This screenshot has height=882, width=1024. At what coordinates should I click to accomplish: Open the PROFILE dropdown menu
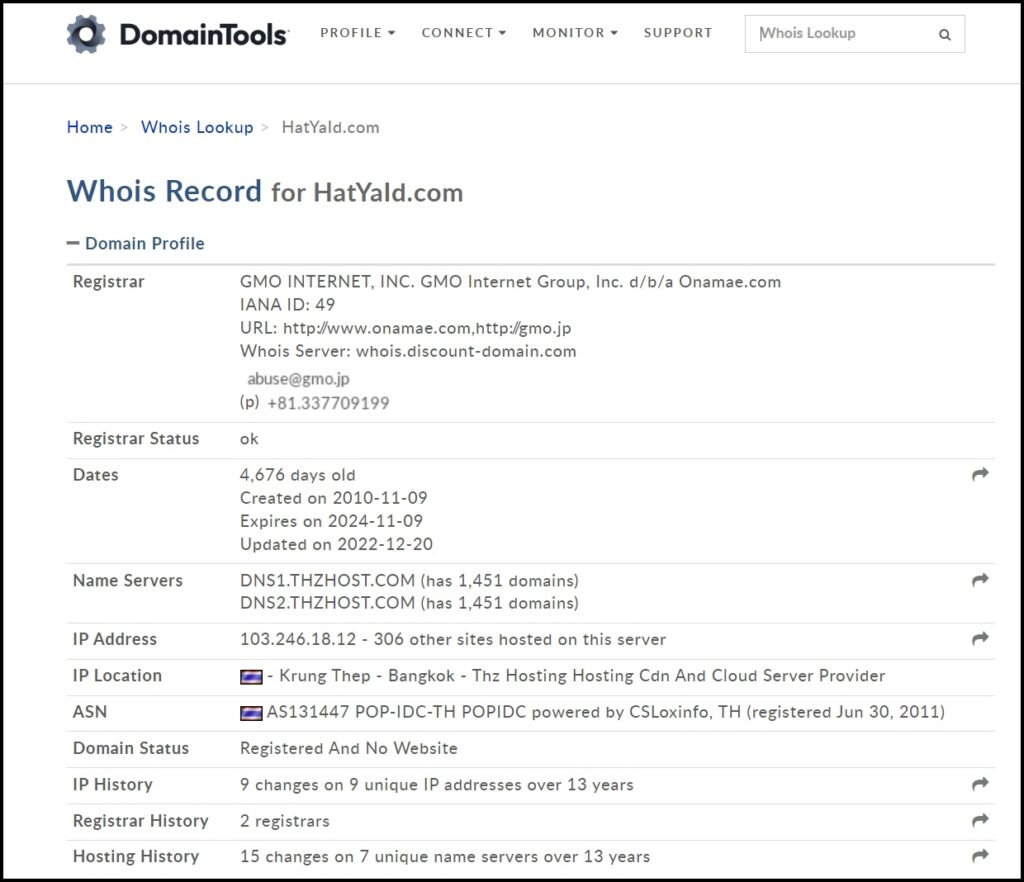click(x=357, y=33)
